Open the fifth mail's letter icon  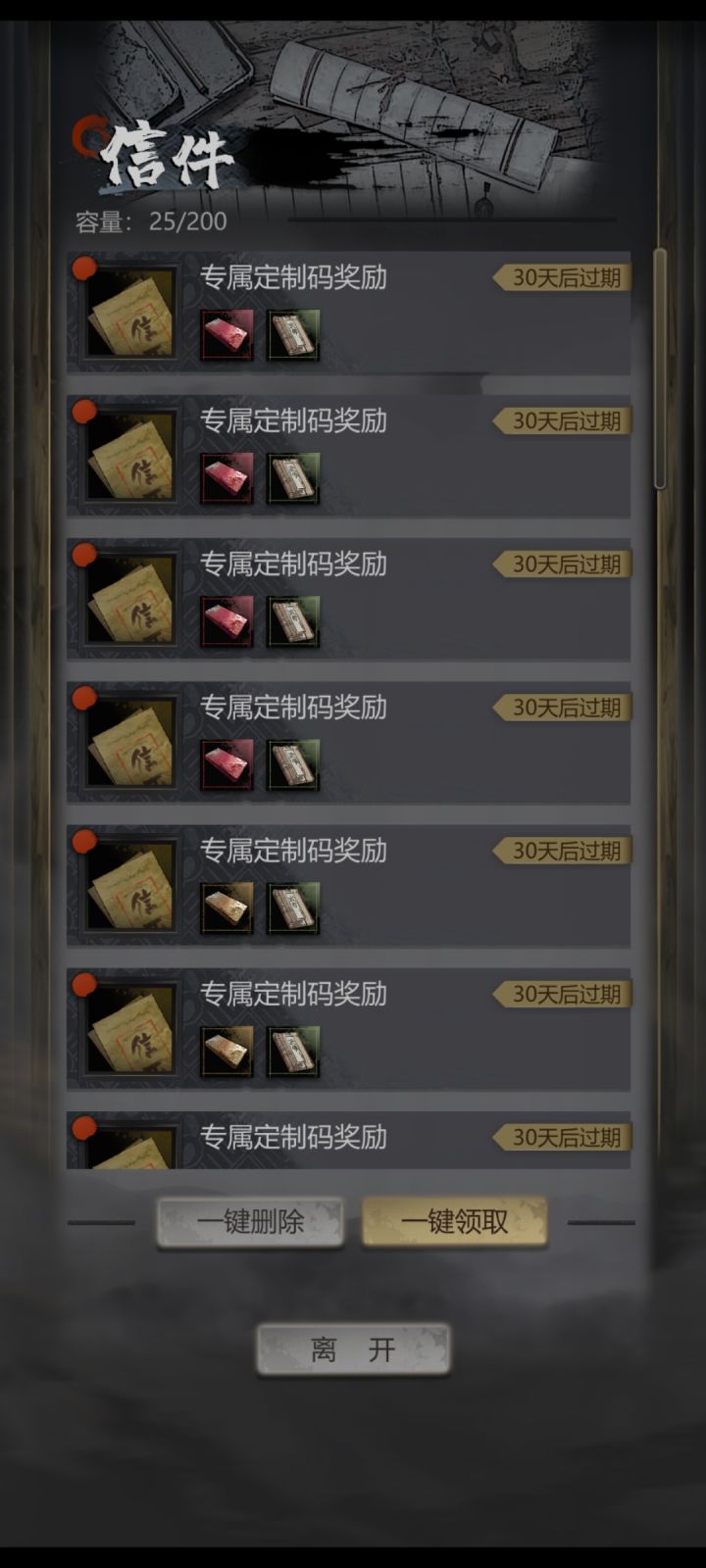129,886
